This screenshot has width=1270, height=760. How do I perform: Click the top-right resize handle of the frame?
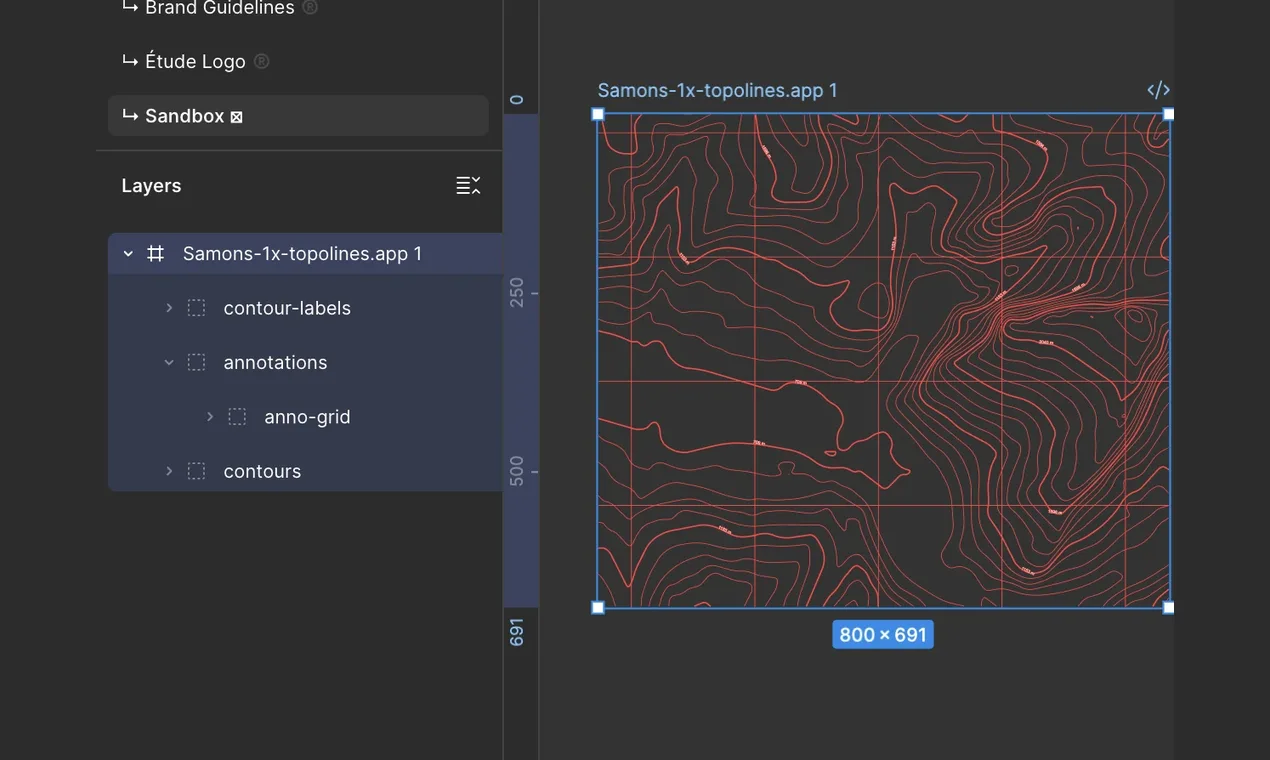click(1168, 114)
